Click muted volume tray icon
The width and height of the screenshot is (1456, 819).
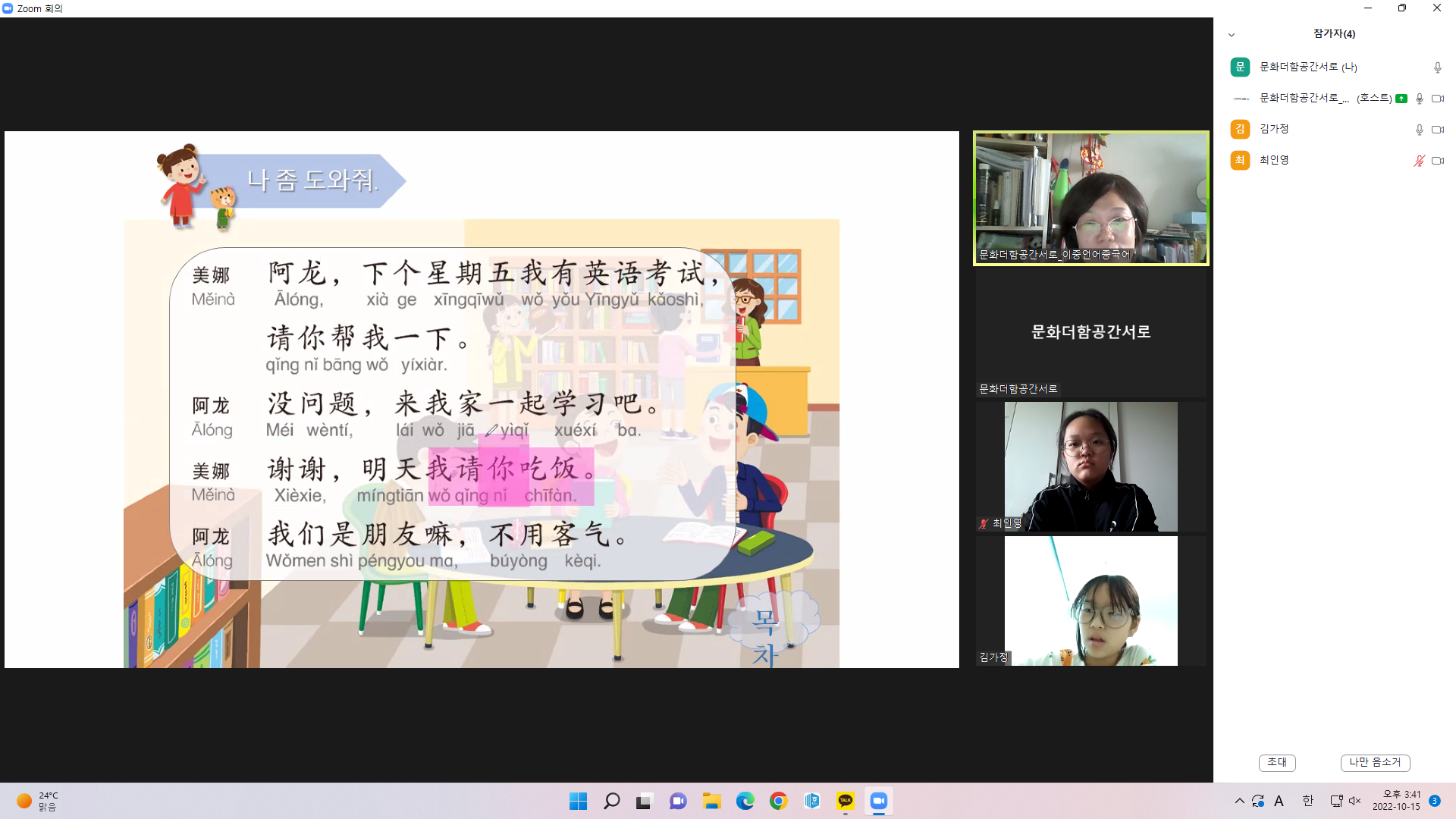(1354, 802)
